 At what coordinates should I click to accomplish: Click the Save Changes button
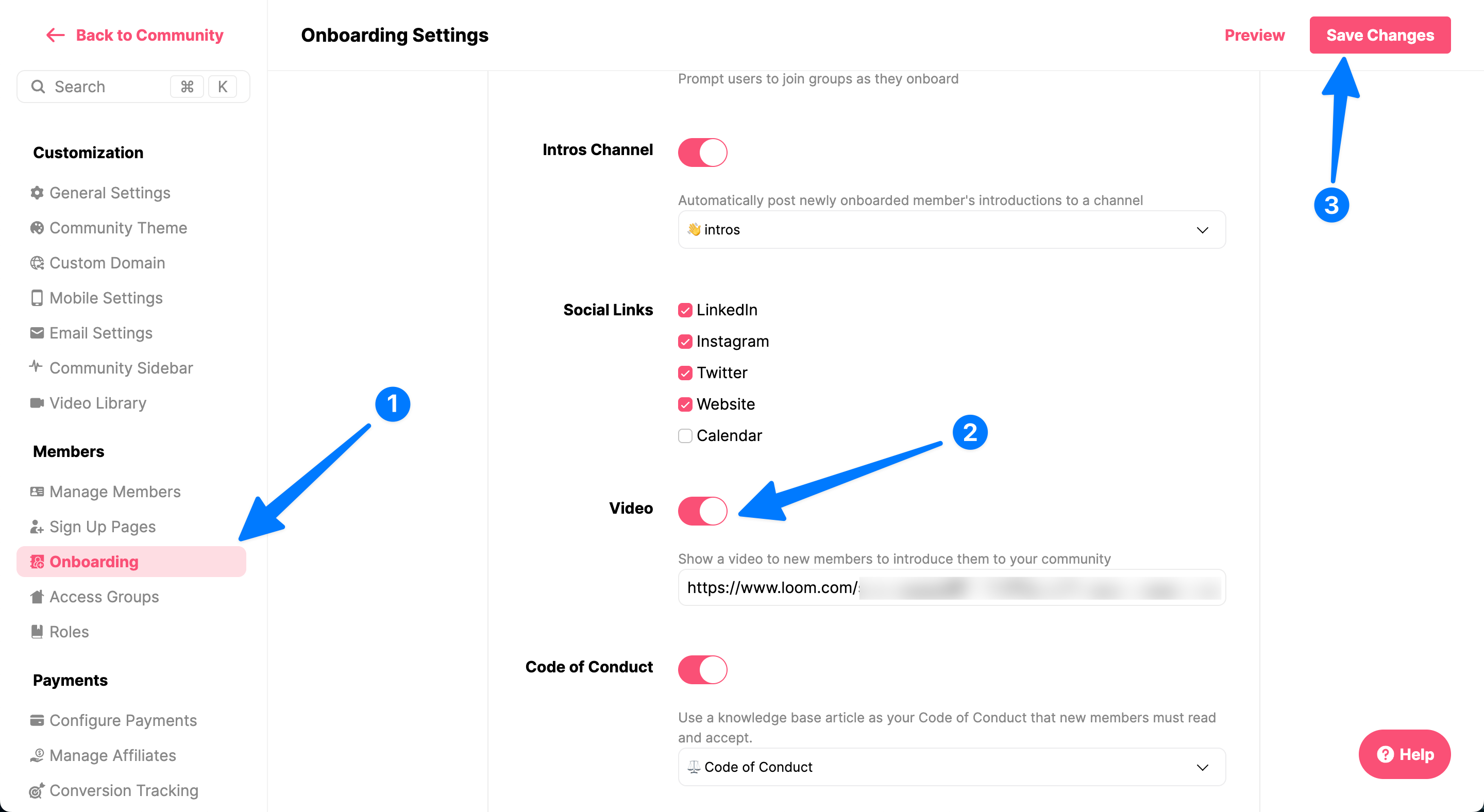coord(1380,35)
